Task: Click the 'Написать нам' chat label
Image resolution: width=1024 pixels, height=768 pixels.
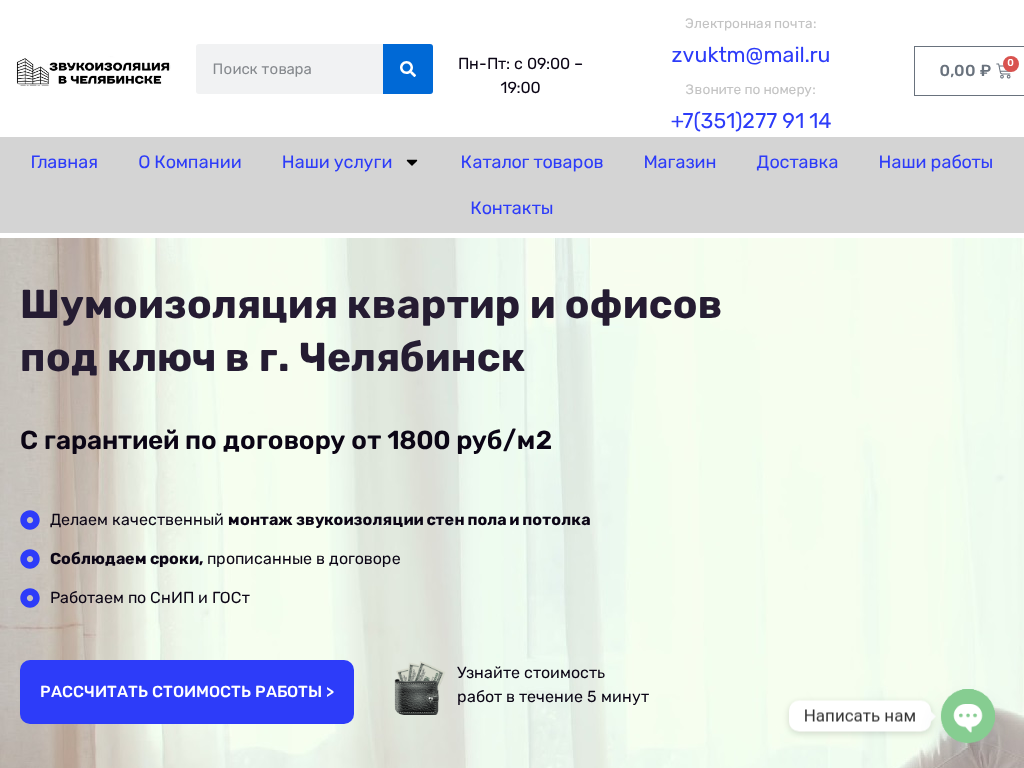Action: (859, 716)
